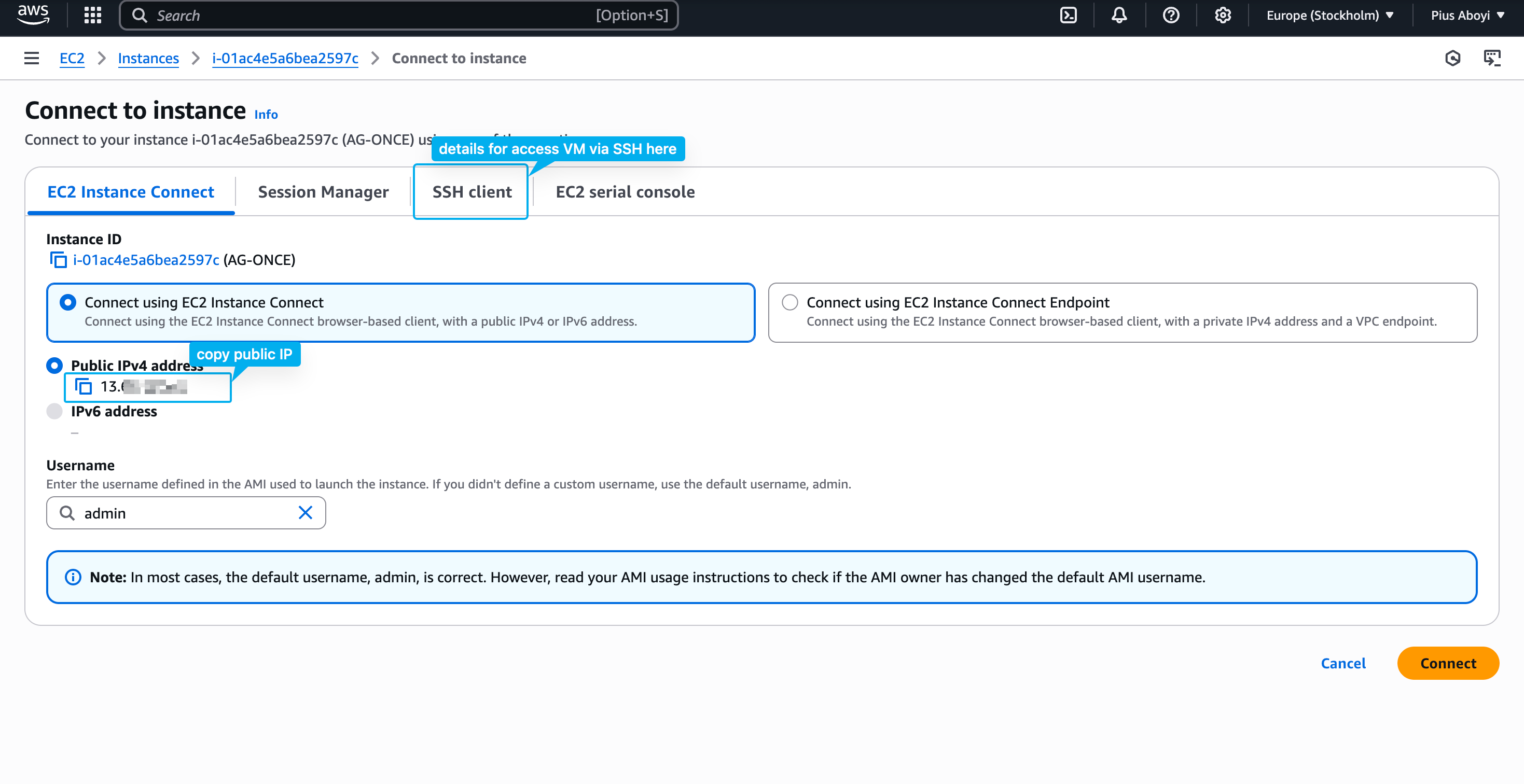Select Connect using EC2 Instance Connect option
The image size is (1524, 784).
click(68, 302)
